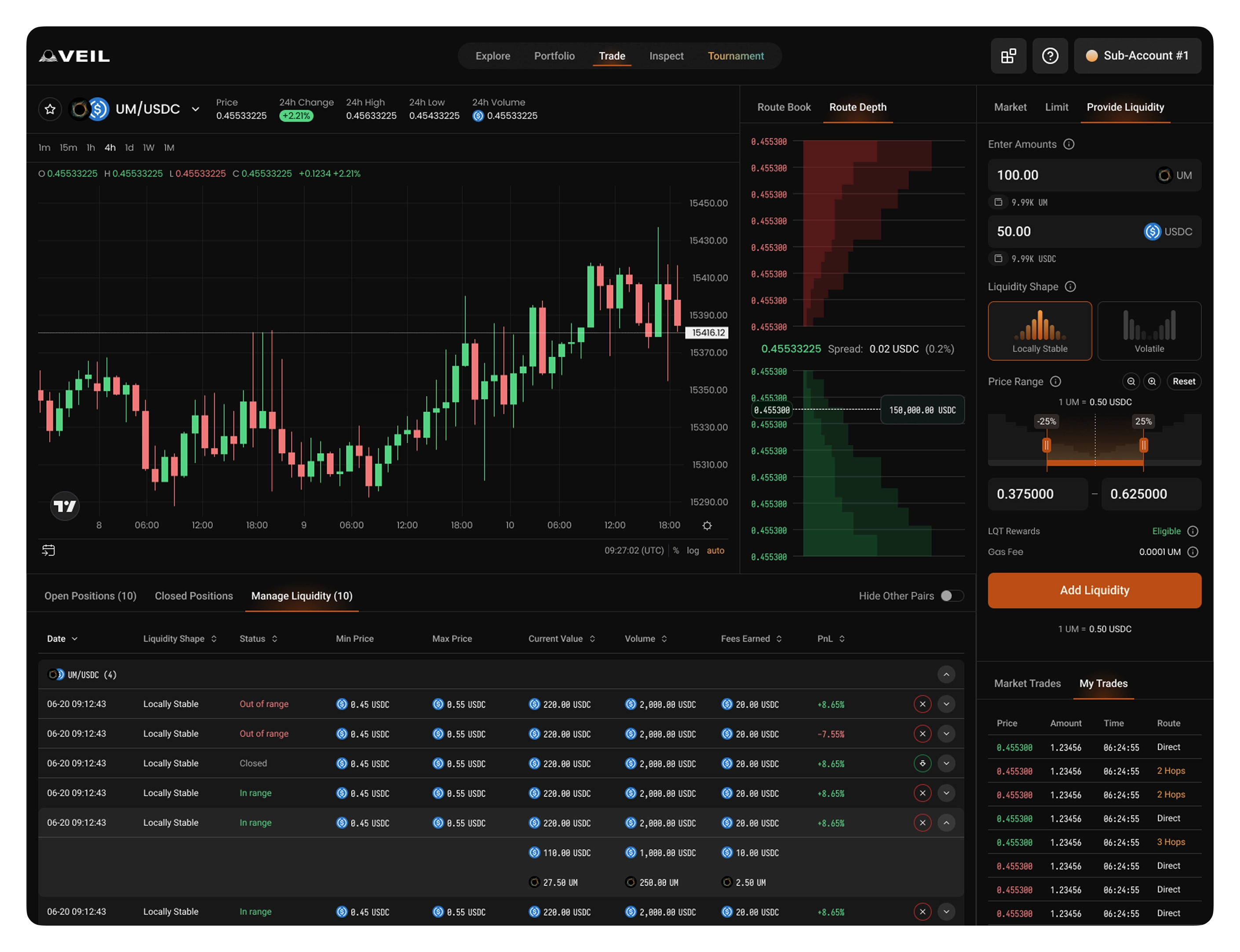Open the Limit order tab

click(1057, 107)
